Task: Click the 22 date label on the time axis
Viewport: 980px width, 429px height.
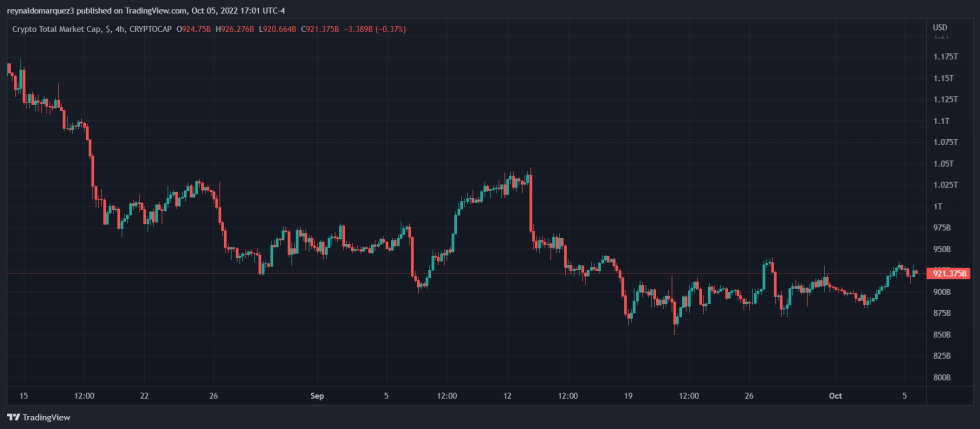Action: pyautogui.click(x=144, y=396)
